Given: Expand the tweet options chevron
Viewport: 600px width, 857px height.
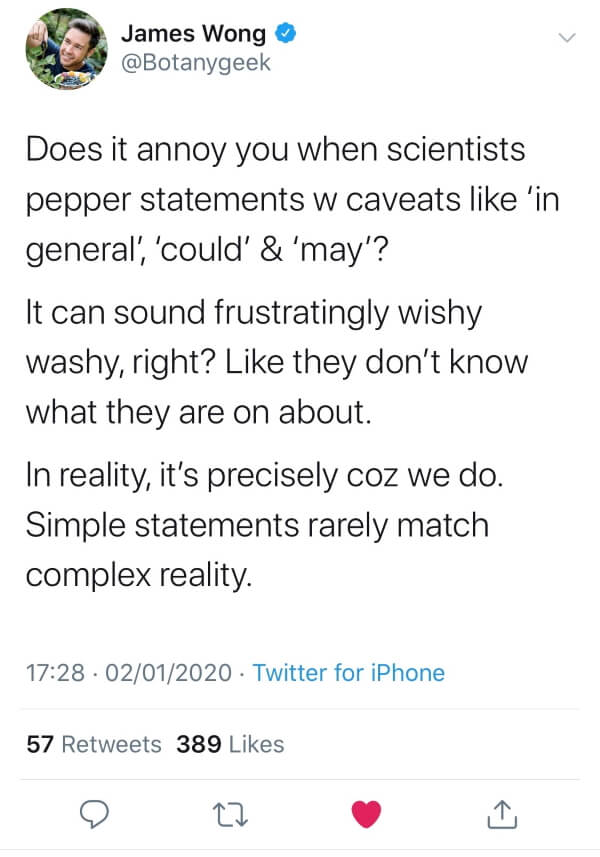Looking at the screenshot, I should pos(567,38).
